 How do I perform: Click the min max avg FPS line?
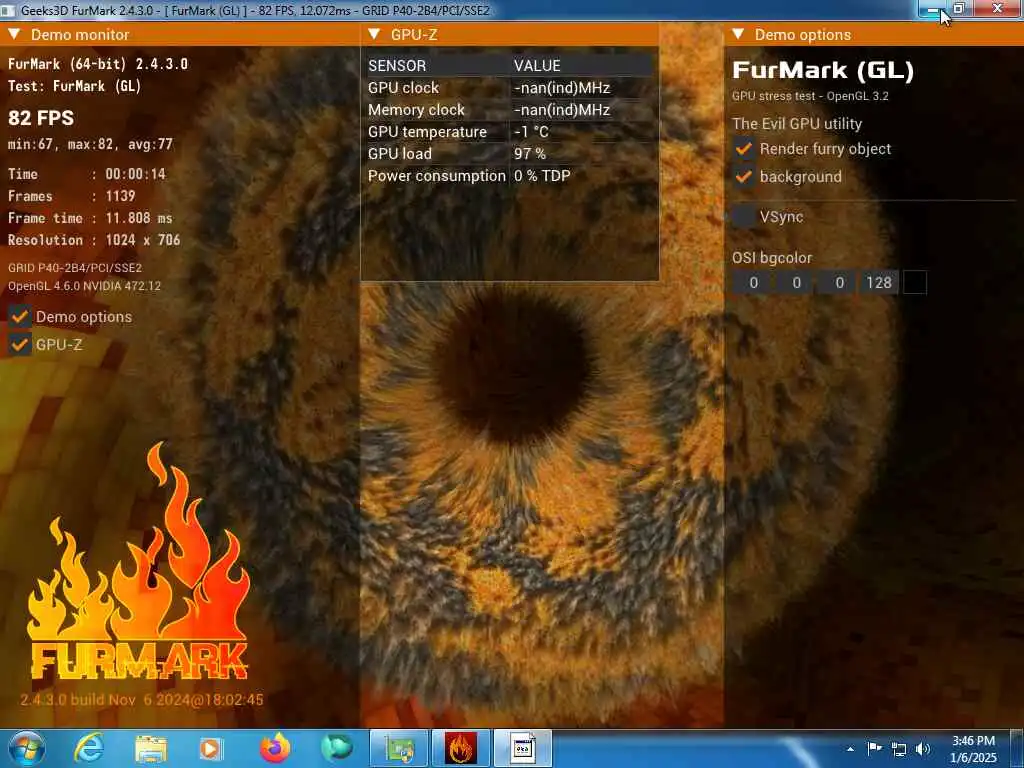[90, 144]
